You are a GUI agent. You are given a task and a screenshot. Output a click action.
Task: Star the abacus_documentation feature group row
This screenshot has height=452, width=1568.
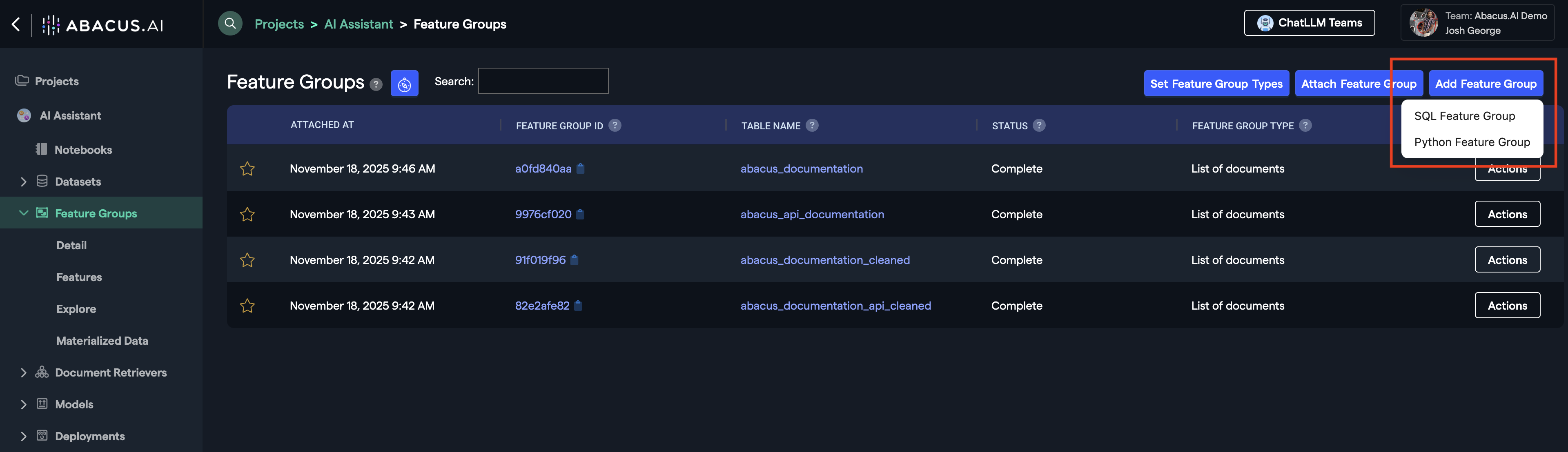247,168
